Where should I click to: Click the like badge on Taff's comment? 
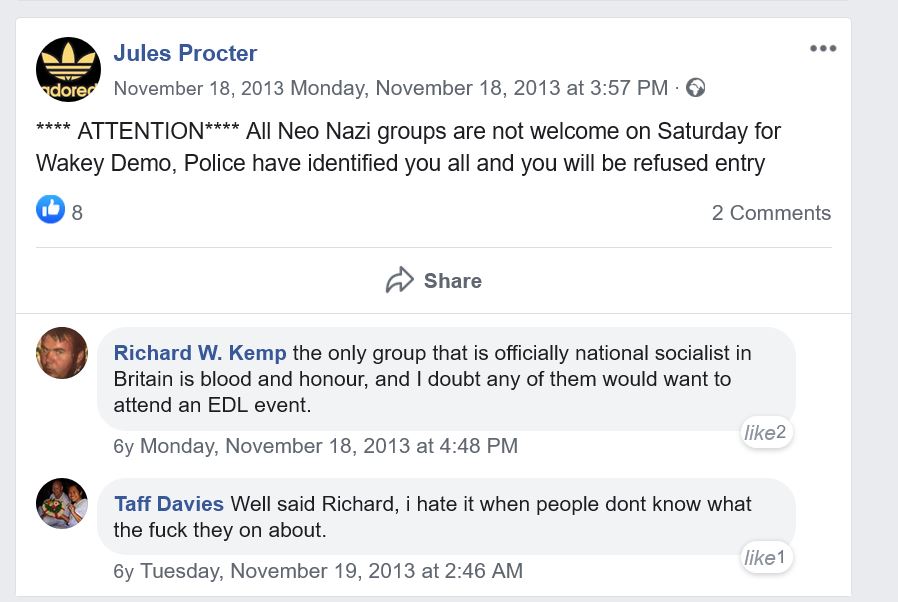pyautogui.click(x=766, y=558)
